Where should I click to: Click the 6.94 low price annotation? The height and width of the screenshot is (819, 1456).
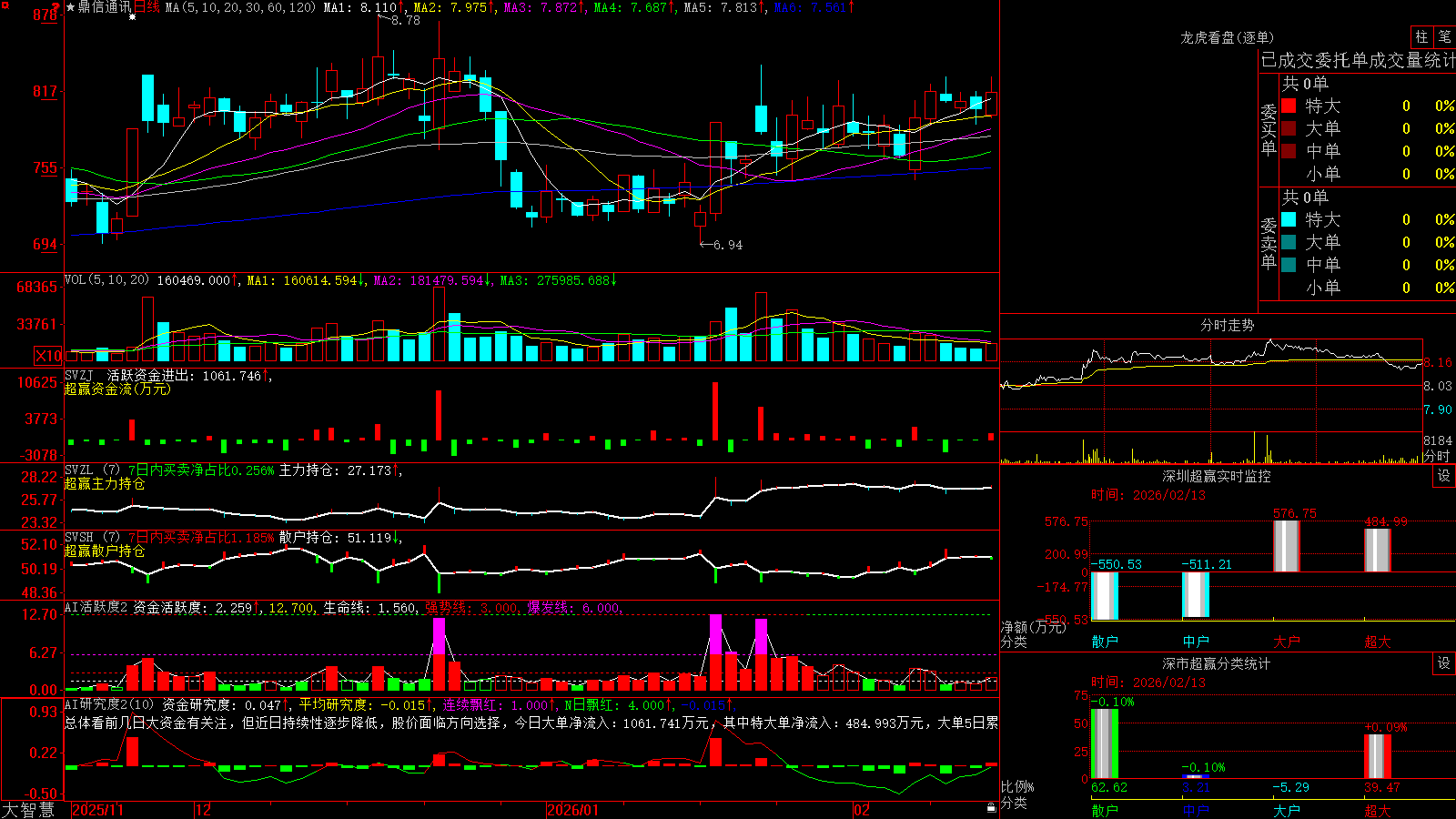(728, 245)
